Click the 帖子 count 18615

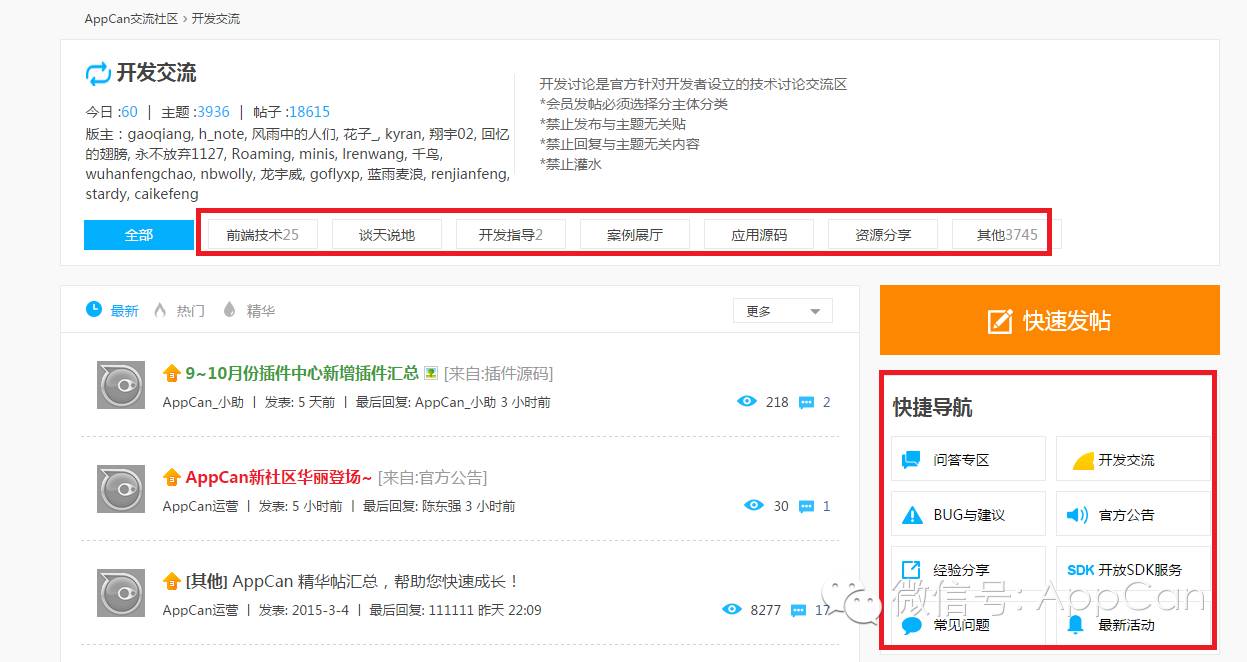coord(309,112)
